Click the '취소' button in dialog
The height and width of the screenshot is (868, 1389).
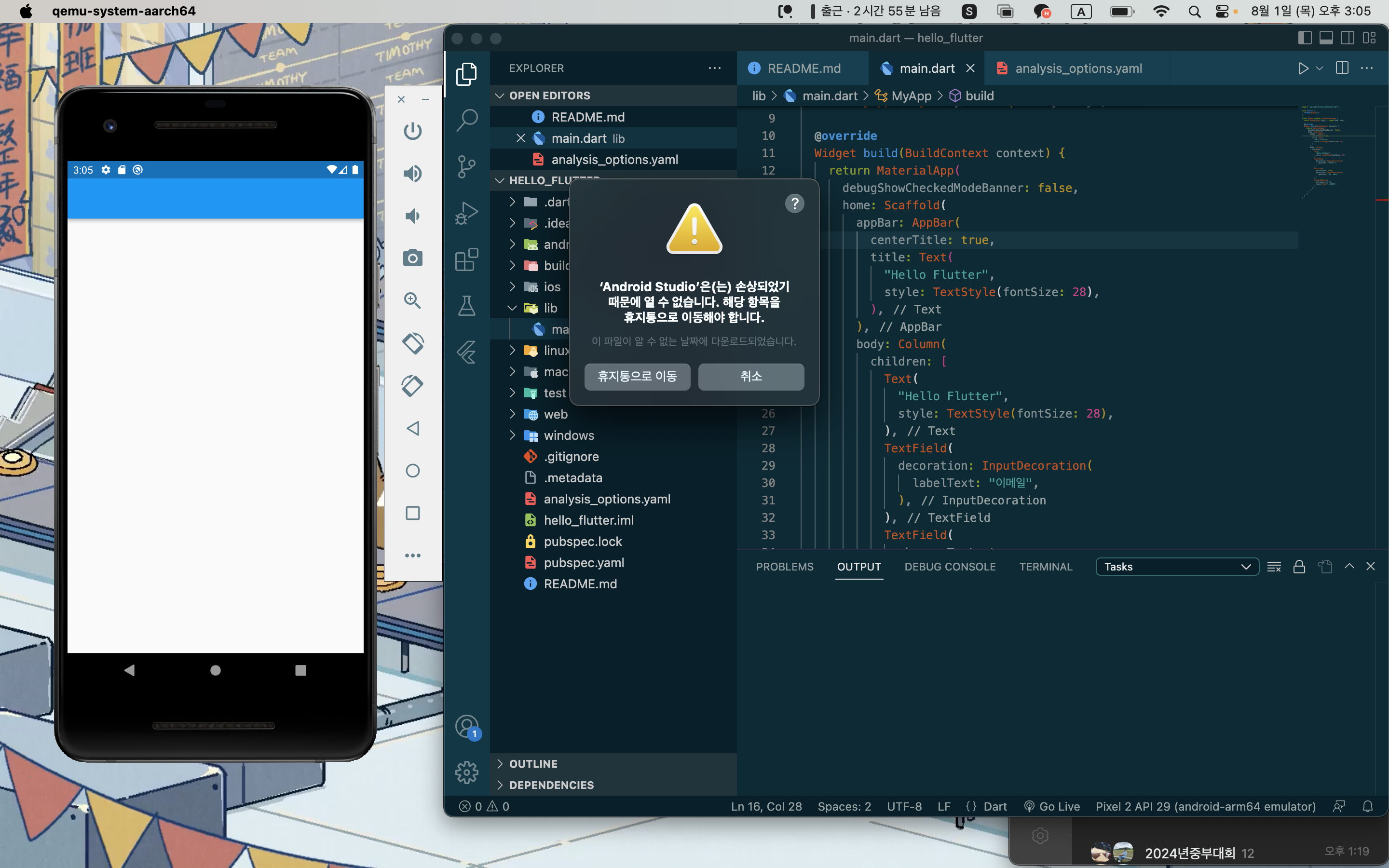point(751,377)
